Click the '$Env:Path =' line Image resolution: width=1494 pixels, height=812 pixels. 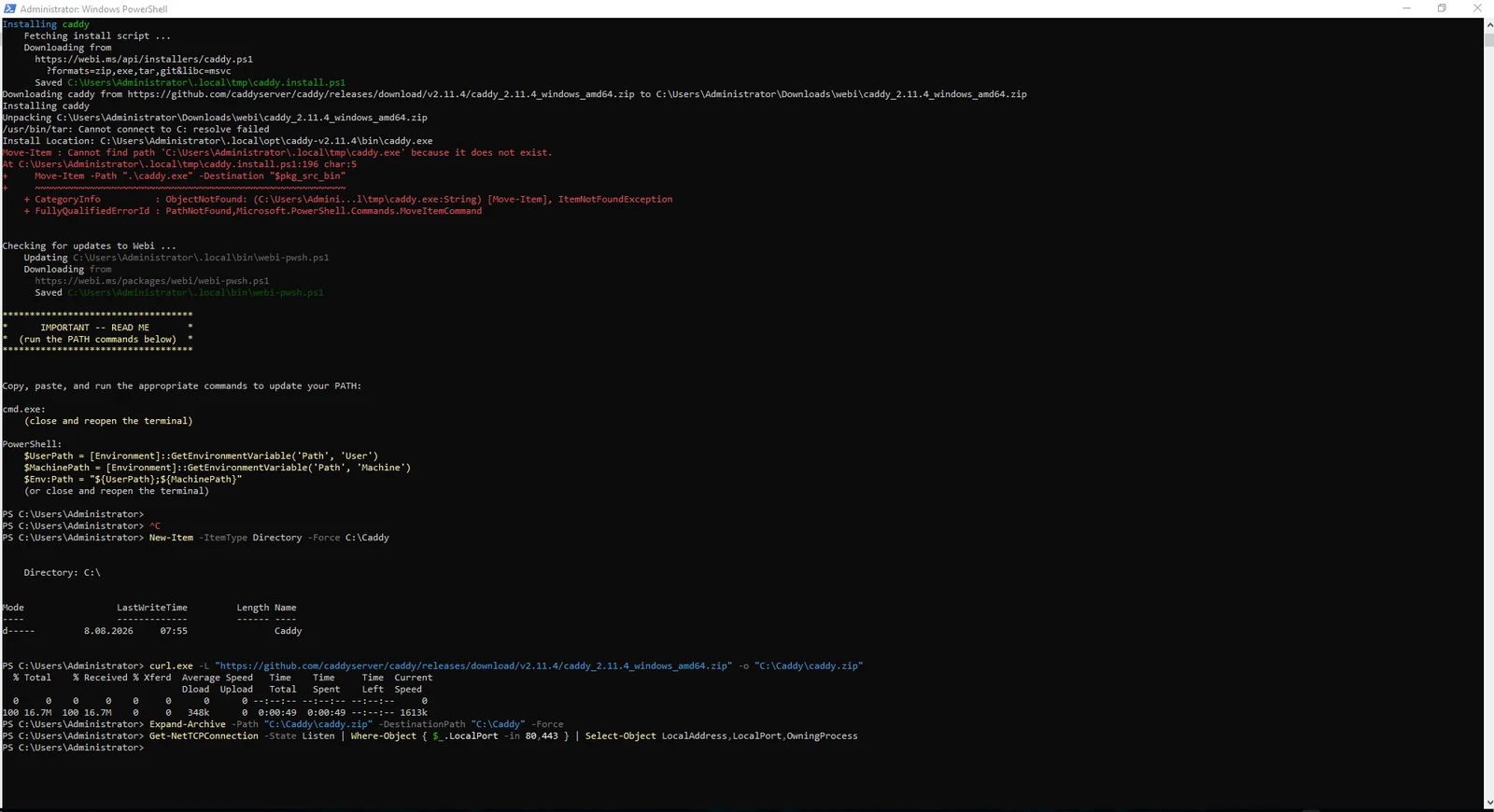tap(133, 480)
